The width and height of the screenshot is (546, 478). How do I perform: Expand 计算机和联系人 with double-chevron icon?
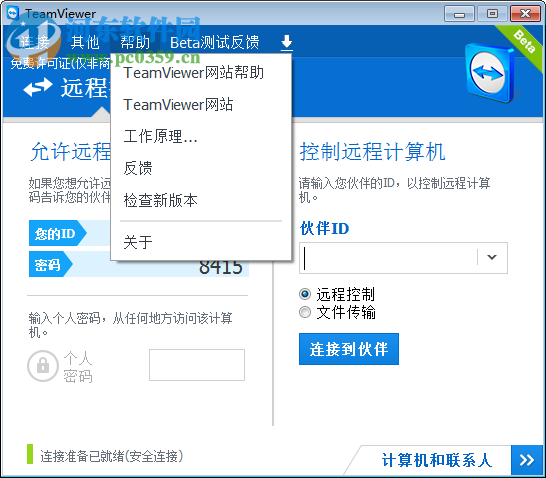click(x=527, y=460)
